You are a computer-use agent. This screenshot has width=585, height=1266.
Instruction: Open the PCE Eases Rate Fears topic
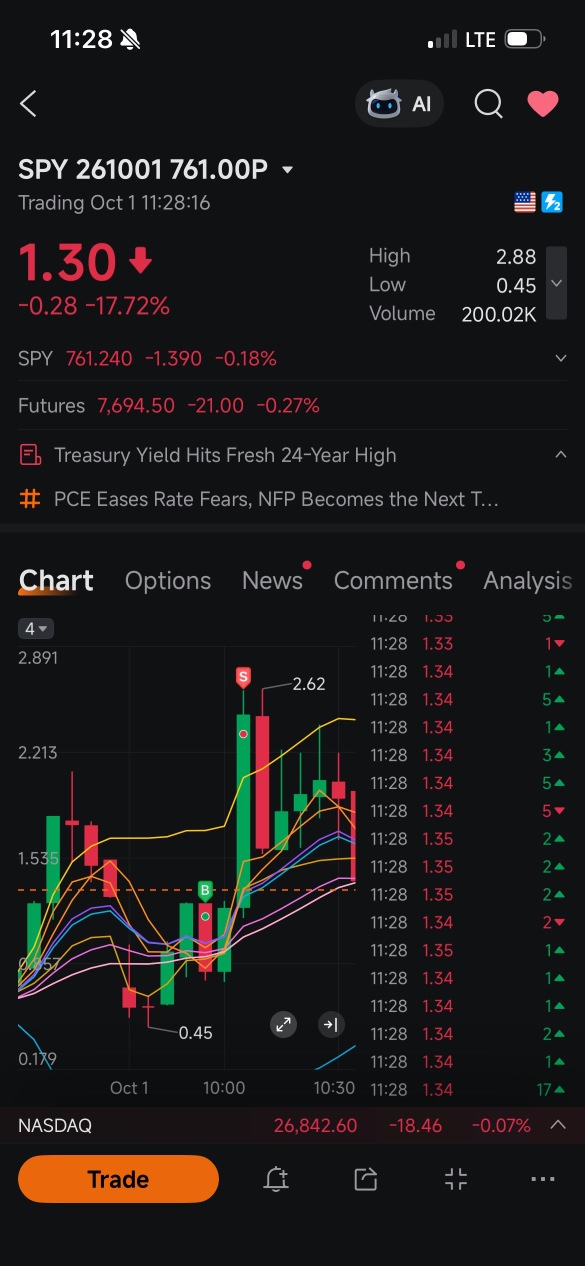coord(276,498)
